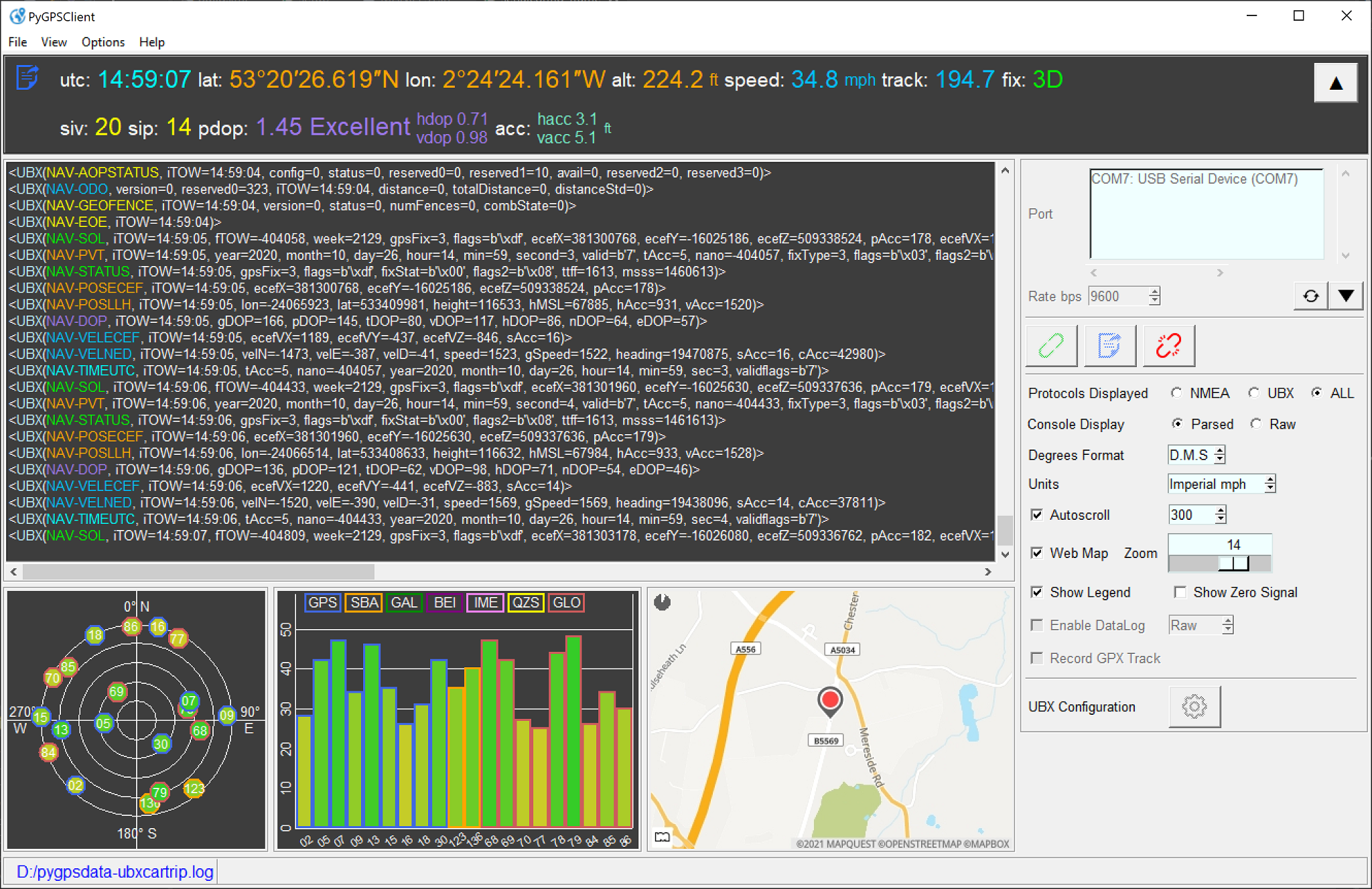Open the Options menu

click(x=102, y=42)
